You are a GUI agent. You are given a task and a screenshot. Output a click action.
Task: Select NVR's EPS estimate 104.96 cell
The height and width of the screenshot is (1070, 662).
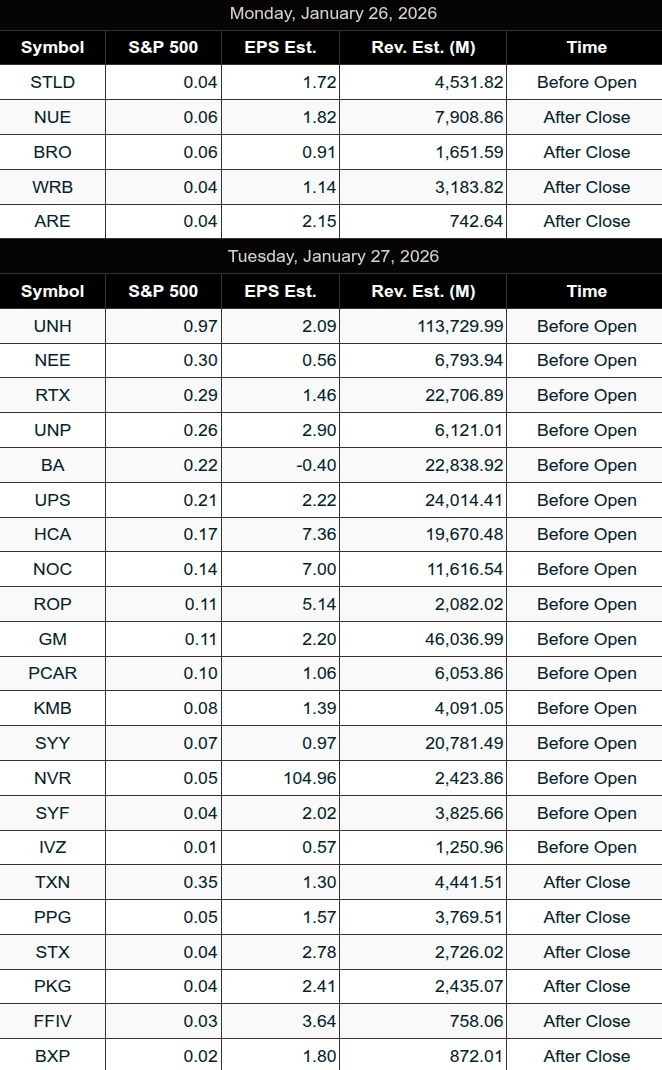(307, 778)
